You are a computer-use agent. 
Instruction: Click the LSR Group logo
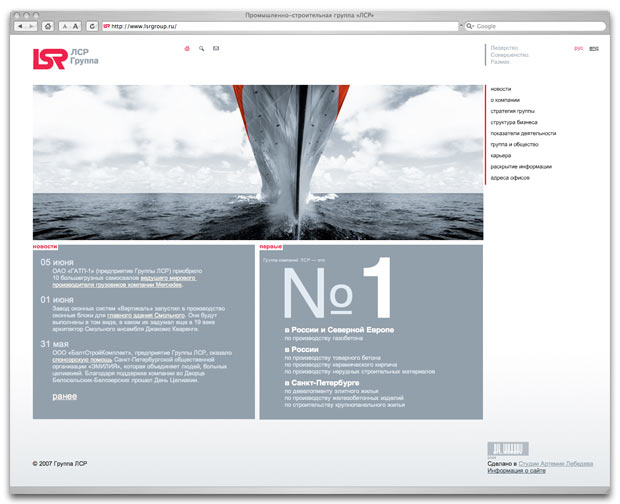pyautogui.click(x=64, y=59)
